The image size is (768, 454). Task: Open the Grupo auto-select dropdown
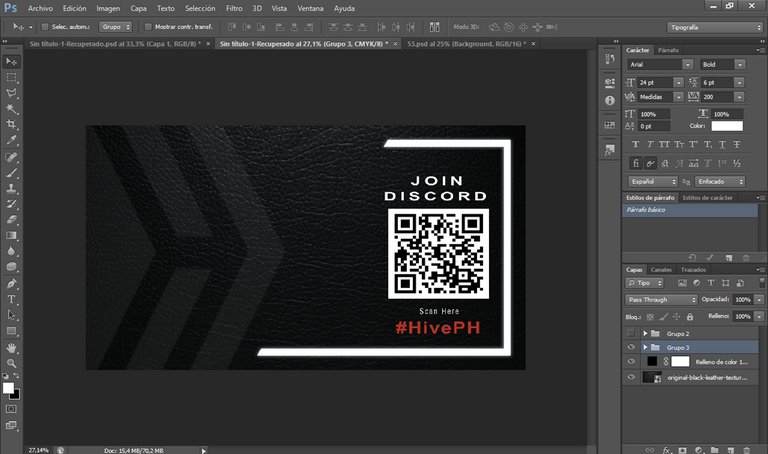tap(116, 27)
